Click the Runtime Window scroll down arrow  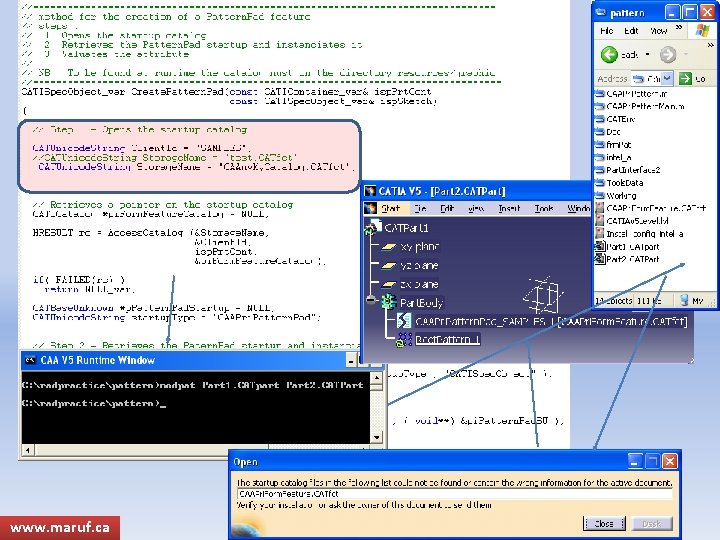click(x=376, y=437)
